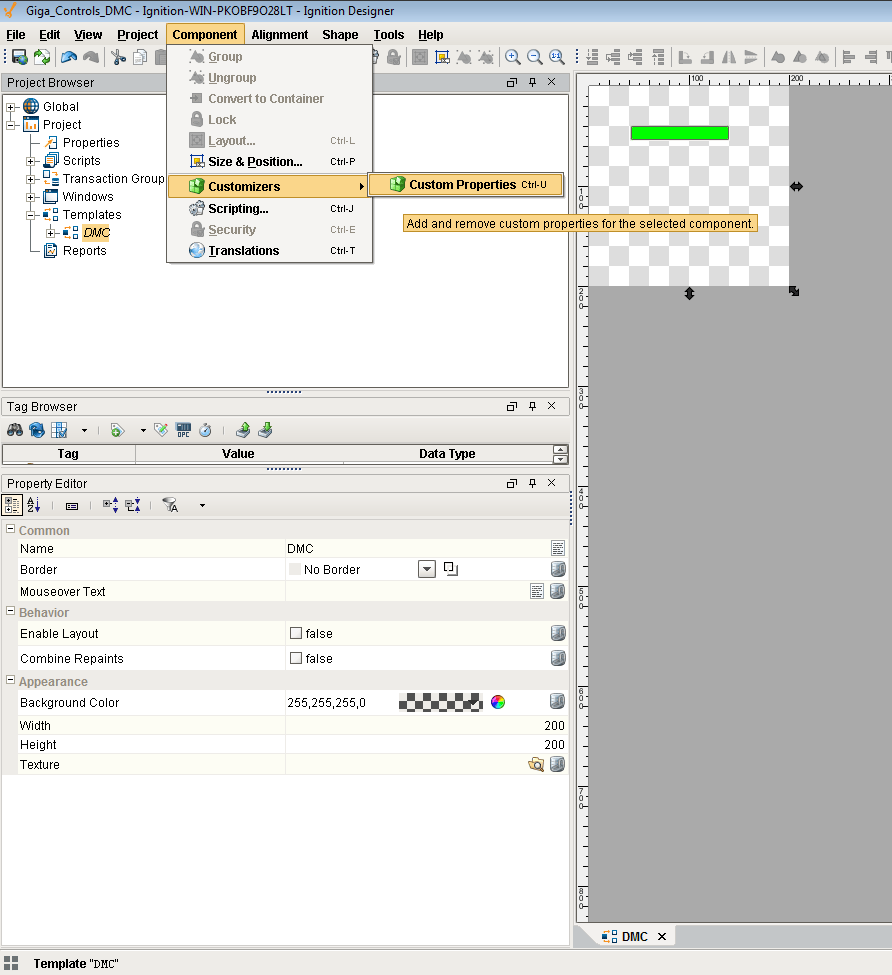Click the Background Color checkered swatch
Image resolution: width=892 pixels, height=975 pixels.
coord(440,703)
